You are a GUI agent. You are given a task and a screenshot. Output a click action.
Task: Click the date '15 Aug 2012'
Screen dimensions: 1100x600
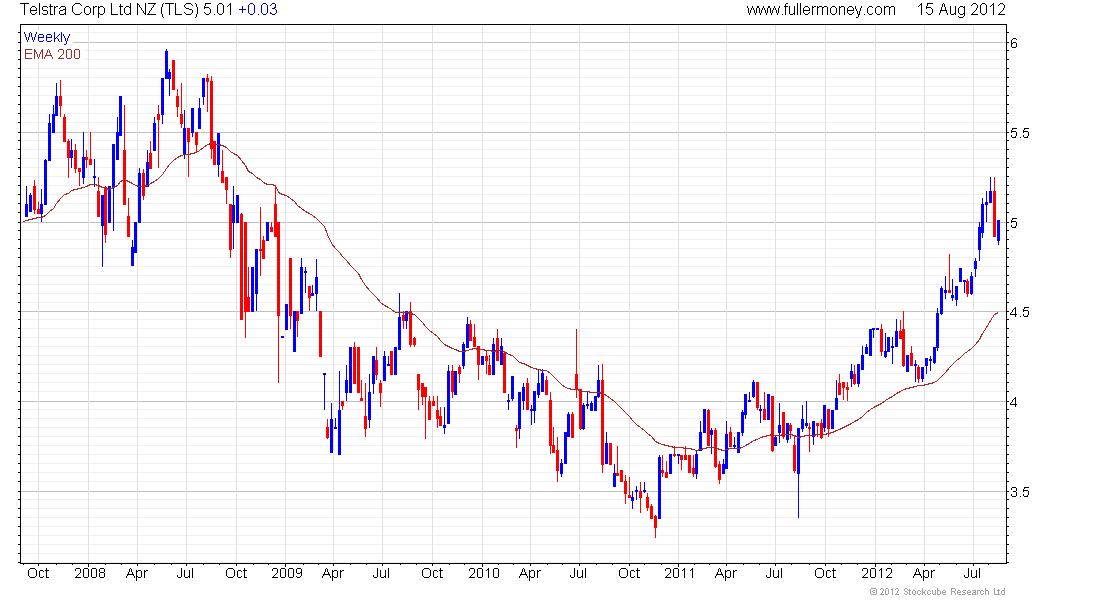coord(961,10)
